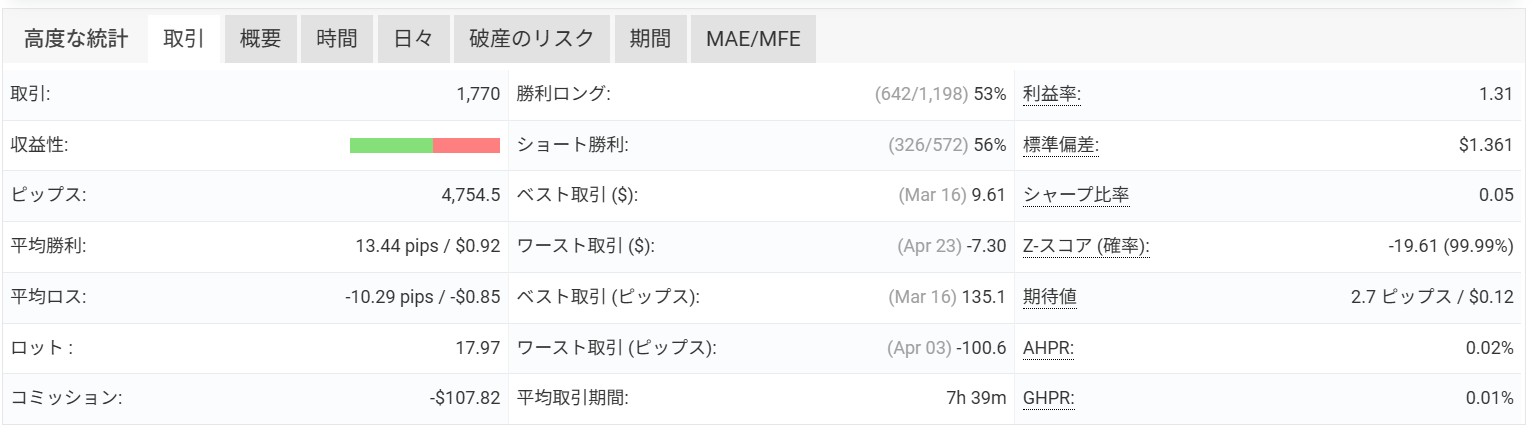Image resolution: width=1534 pixels, height=434 pixels.
Task: Click the GHPR label
Action: (x=1050, y=399)
